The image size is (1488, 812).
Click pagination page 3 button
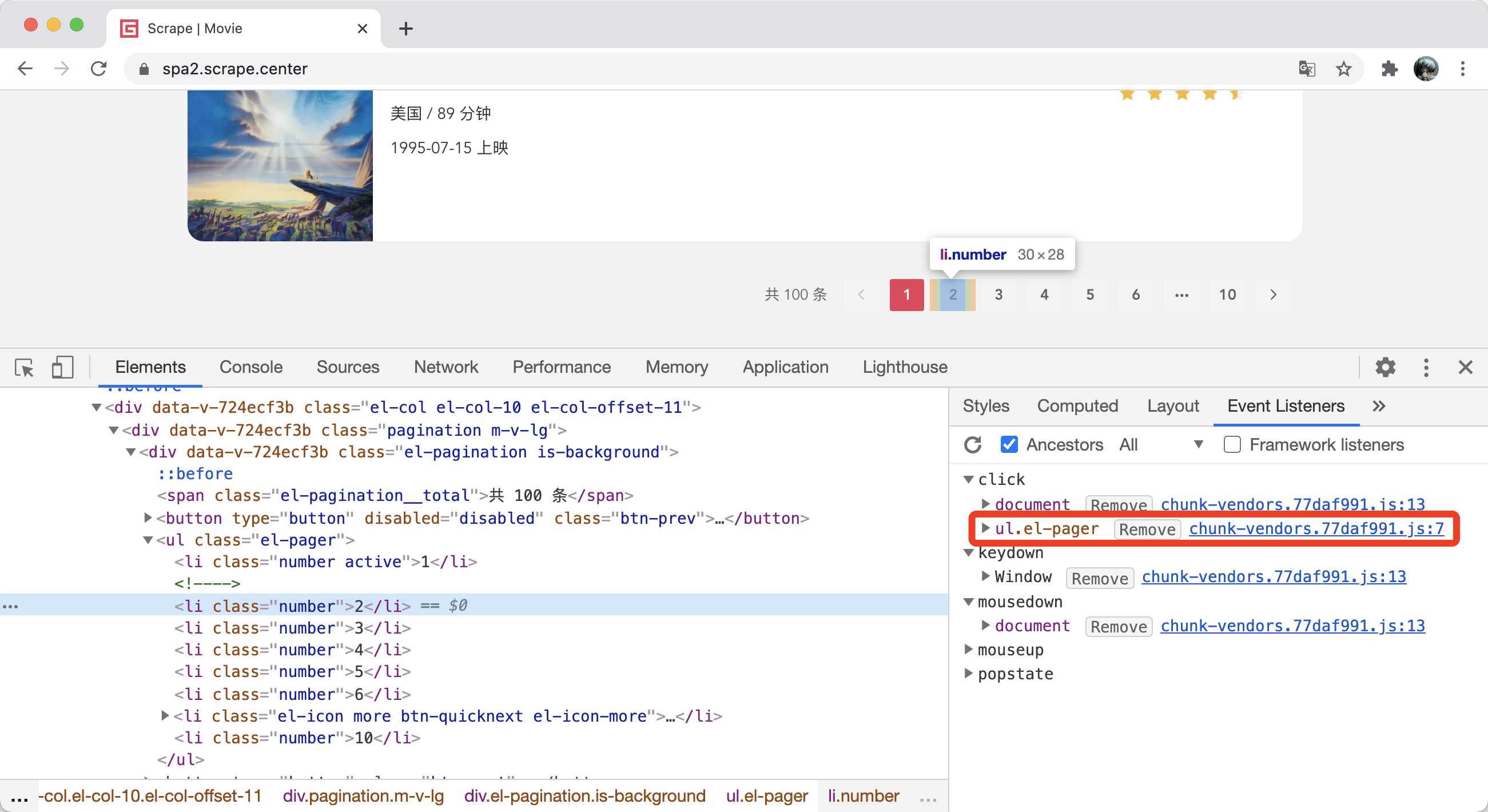pyautogui.click(x=997, y=294)
